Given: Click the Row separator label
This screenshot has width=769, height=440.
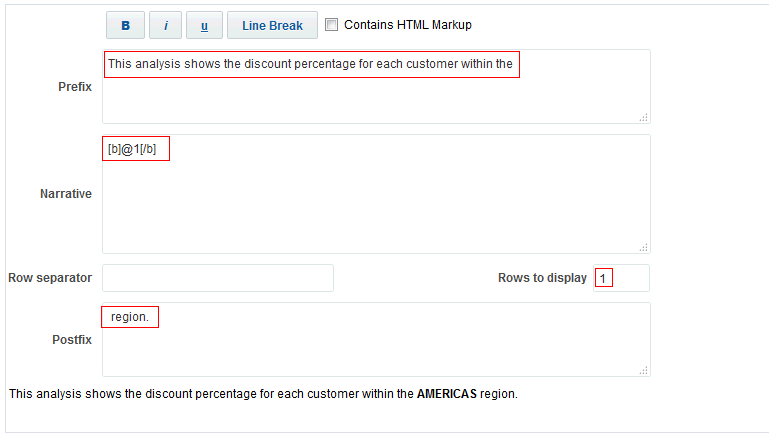Looking at the screenshot, I should tap(50, 278).
